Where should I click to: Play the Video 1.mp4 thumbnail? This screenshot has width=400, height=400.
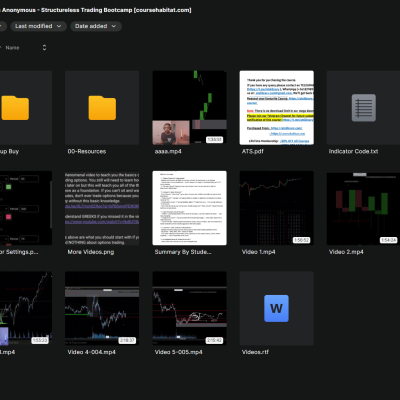coord(276,208)
